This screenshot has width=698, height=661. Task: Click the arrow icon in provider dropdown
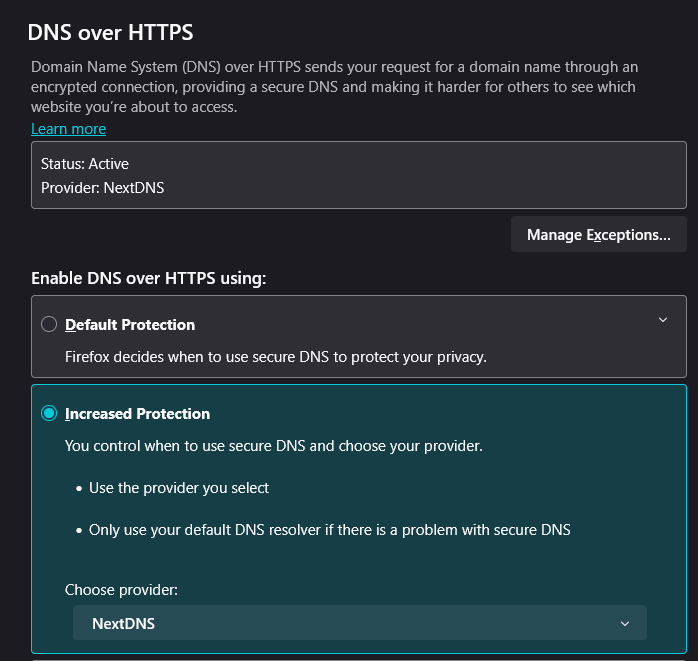pyautogui.click(x=625, y=624)
